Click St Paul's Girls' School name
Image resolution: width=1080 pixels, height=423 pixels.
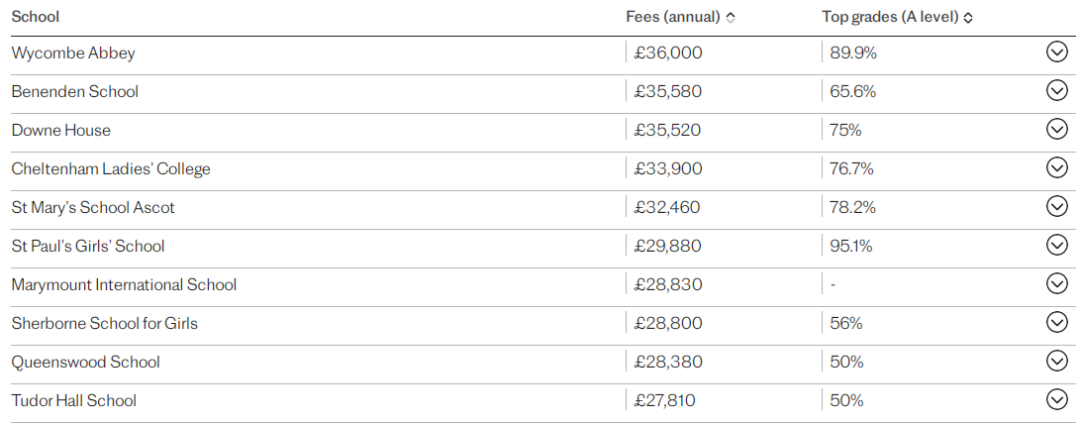click(x=88, y=246)
